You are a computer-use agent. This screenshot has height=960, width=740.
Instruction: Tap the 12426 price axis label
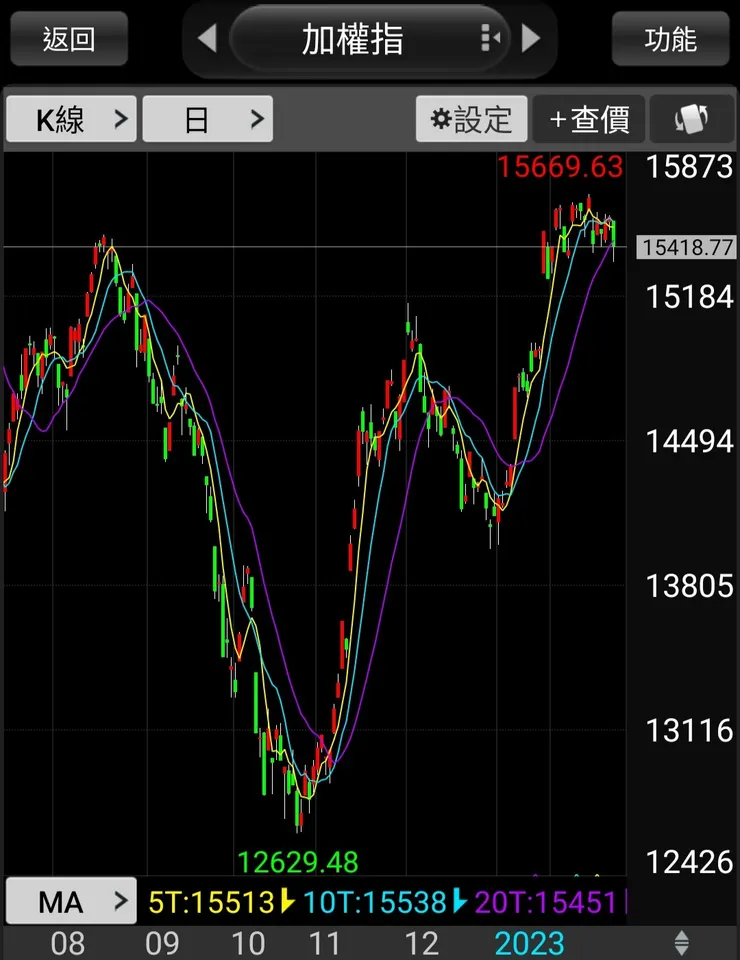pos(689,862)
